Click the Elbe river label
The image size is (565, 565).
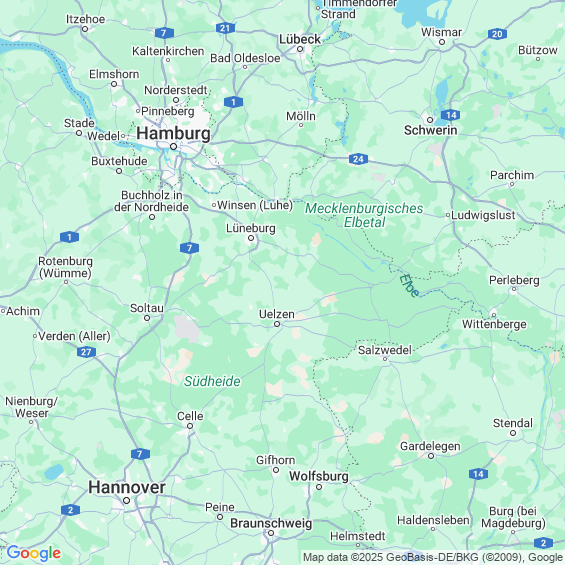409,286
